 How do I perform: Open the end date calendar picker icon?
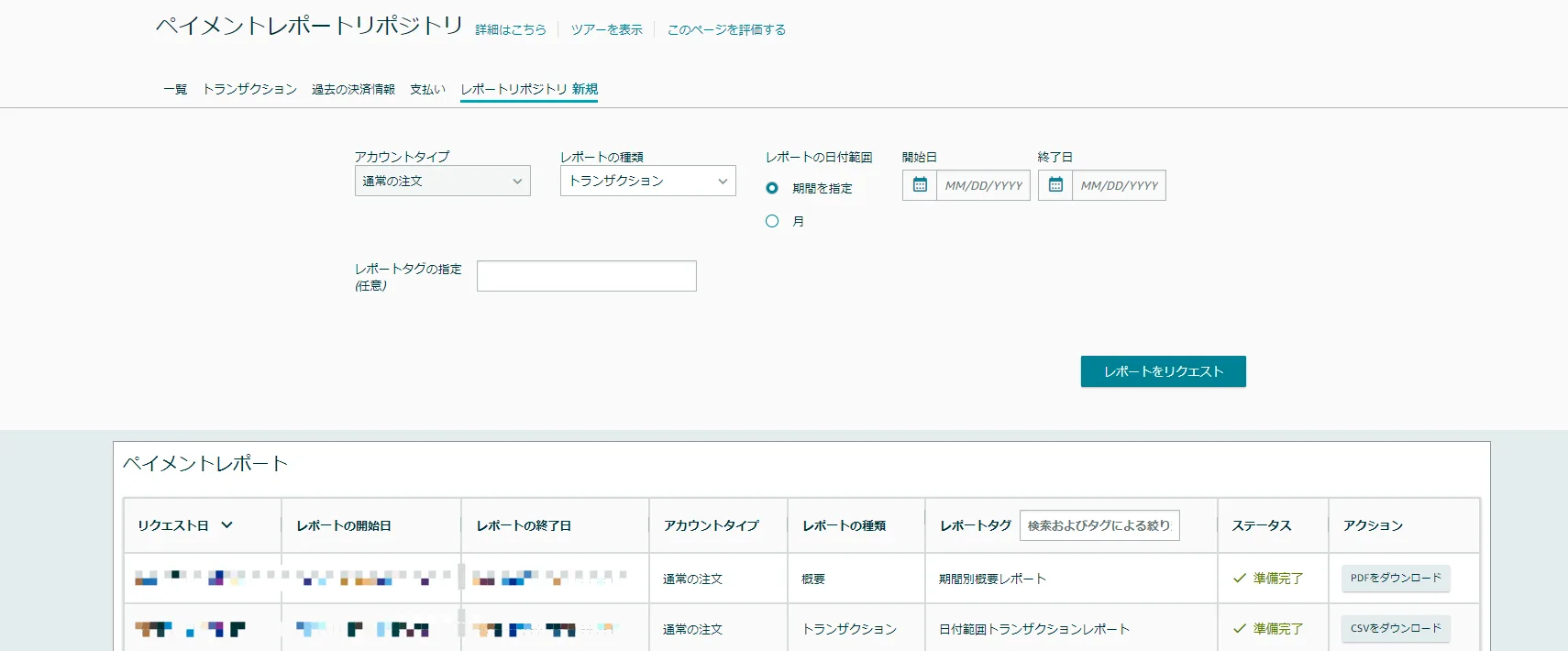[1055, 185]
